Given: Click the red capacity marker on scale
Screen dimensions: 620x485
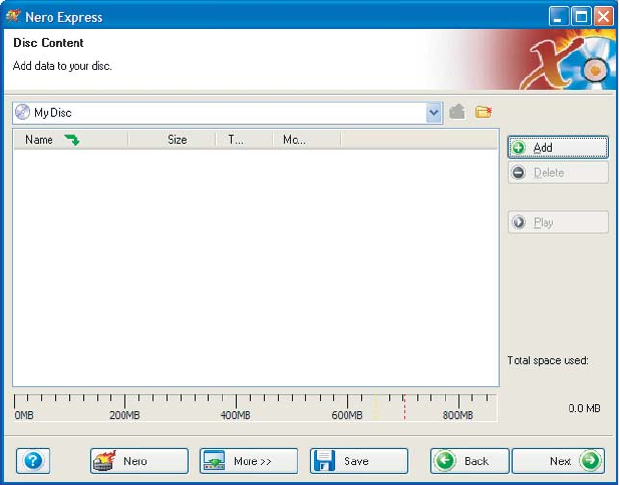Looking at the screenshot, I should [404, 406].
